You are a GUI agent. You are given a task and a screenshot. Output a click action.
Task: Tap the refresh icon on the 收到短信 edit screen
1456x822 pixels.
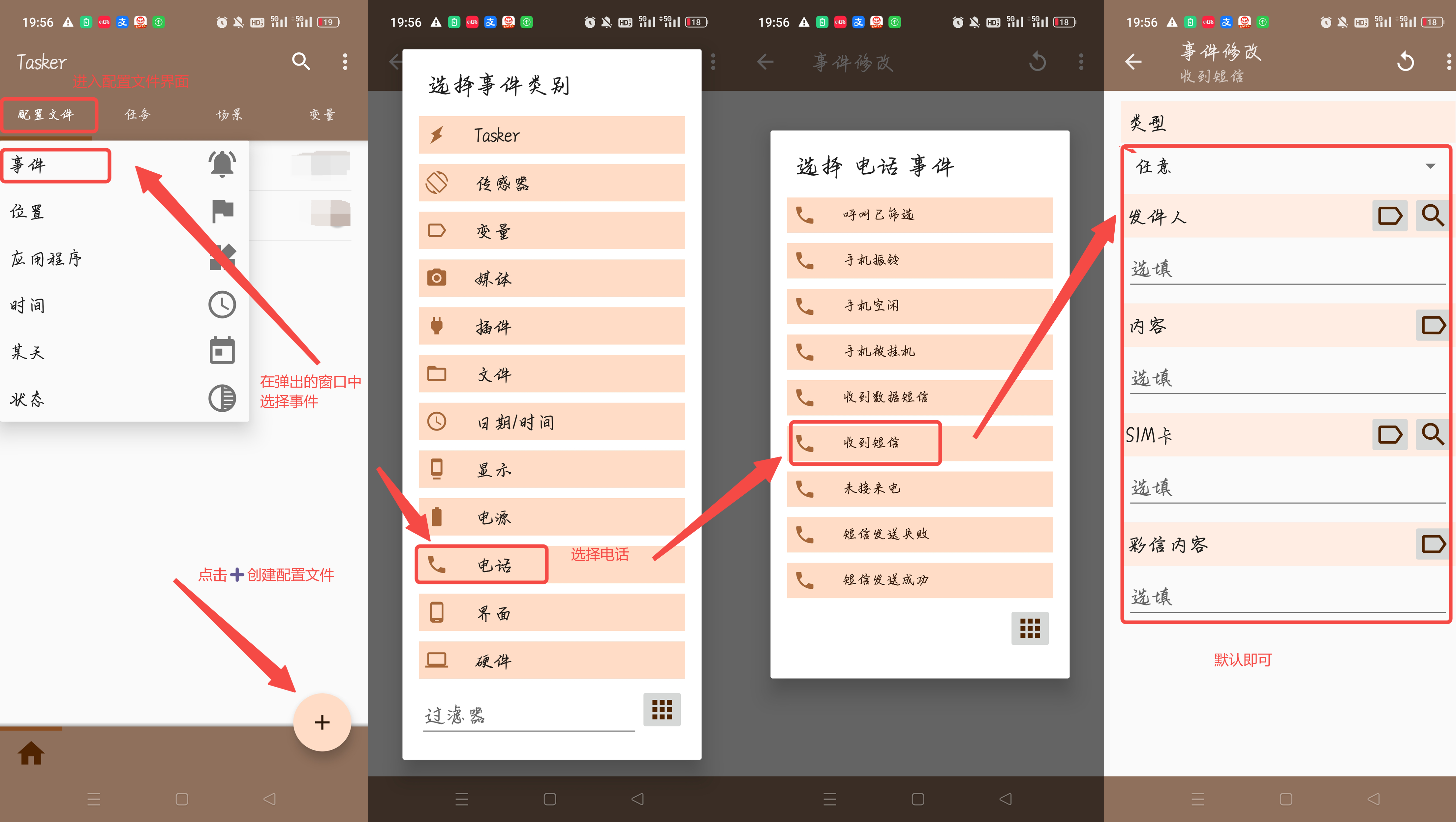click(x=1405, y=61)
